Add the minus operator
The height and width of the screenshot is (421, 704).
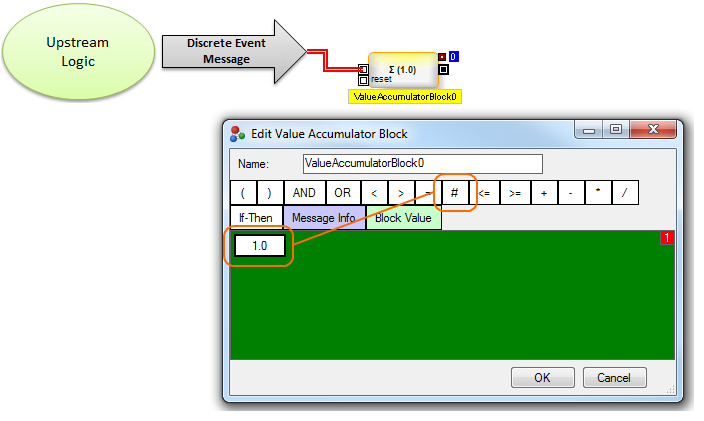coord(571,193)
